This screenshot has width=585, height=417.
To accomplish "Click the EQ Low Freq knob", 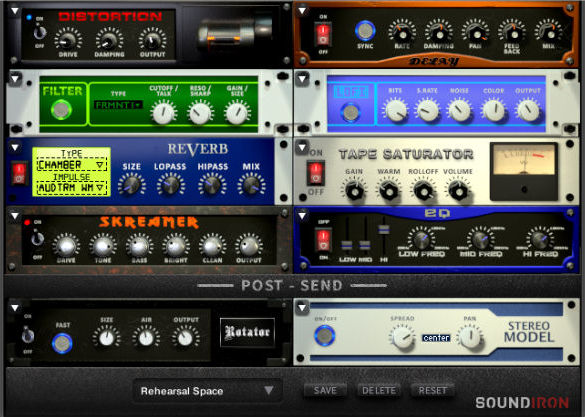I will 422,240.
